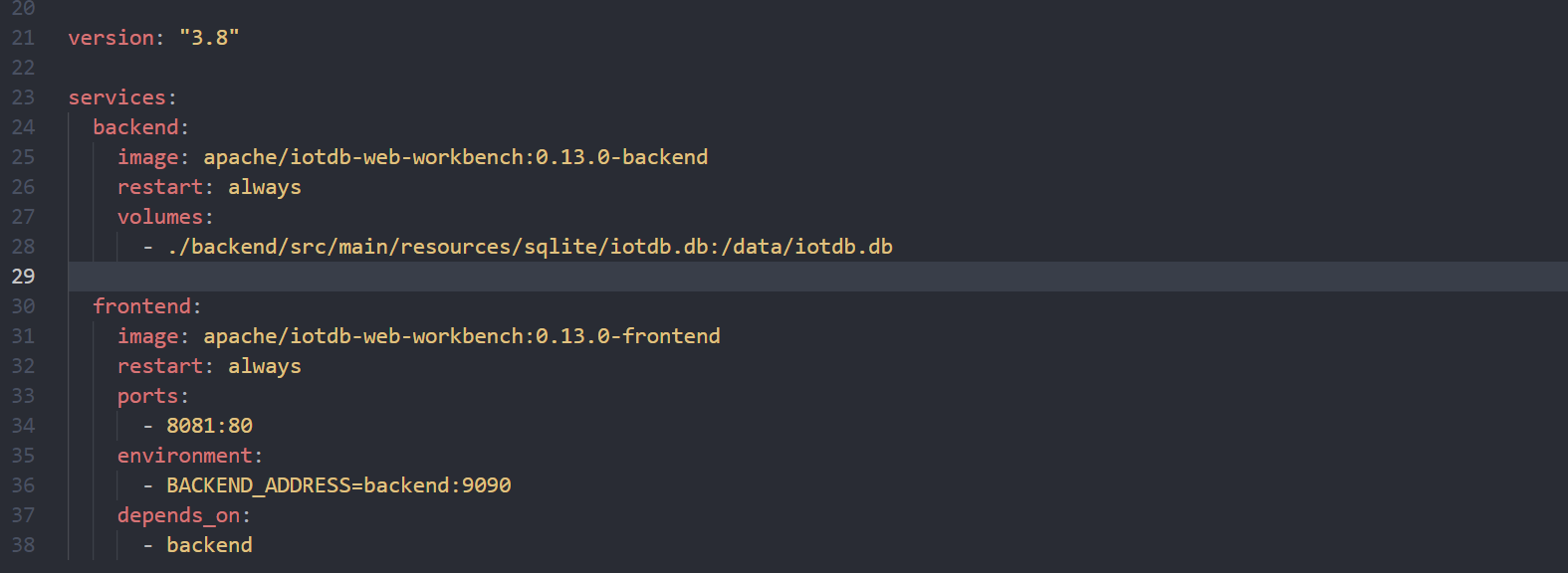
Task: Place cursor on the services key
Action: click(x=116, y=97)
